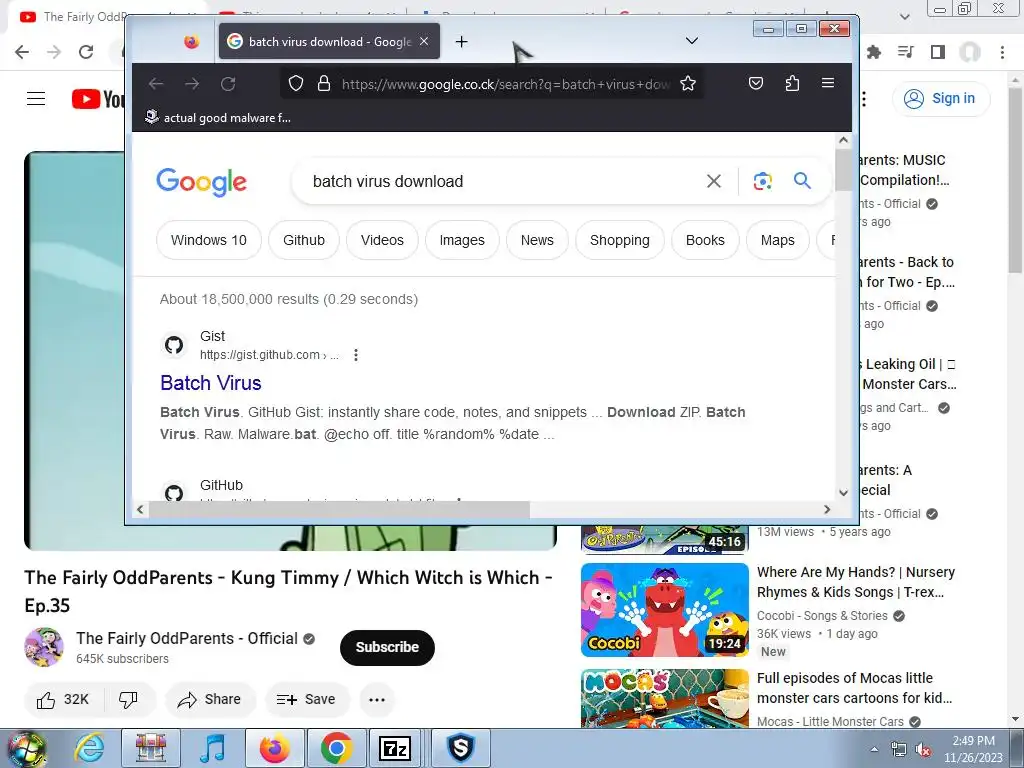Open Firefox extensions puzzle icon
Viewport: 1024px width, 768px height.
point(792,83)
